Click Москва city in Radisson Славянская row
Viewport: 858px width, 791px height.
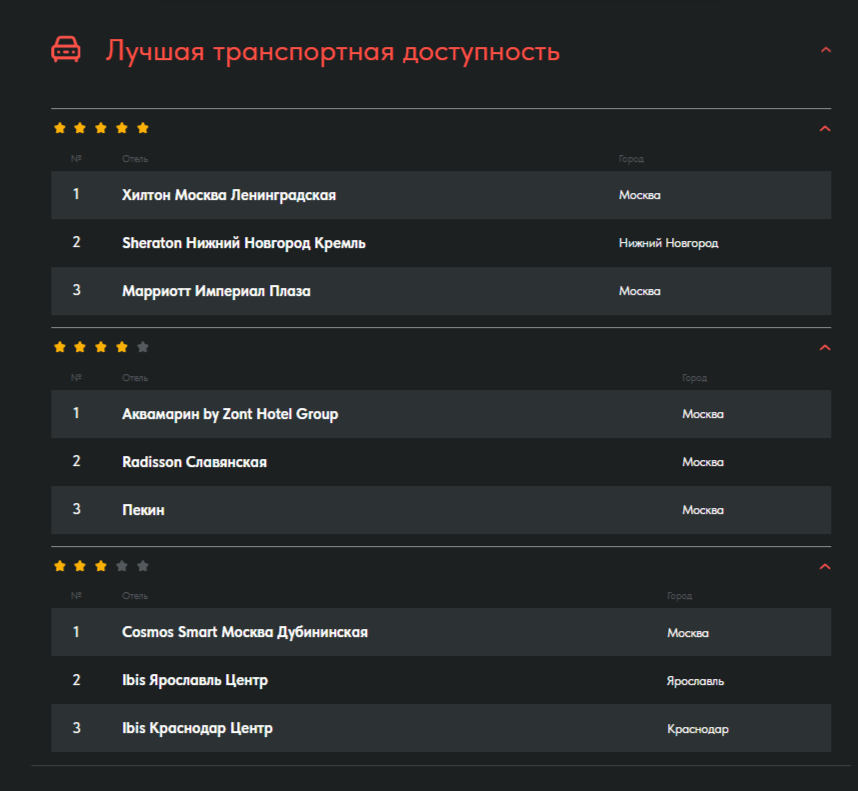pyautogui.click(x=703, y=462)
